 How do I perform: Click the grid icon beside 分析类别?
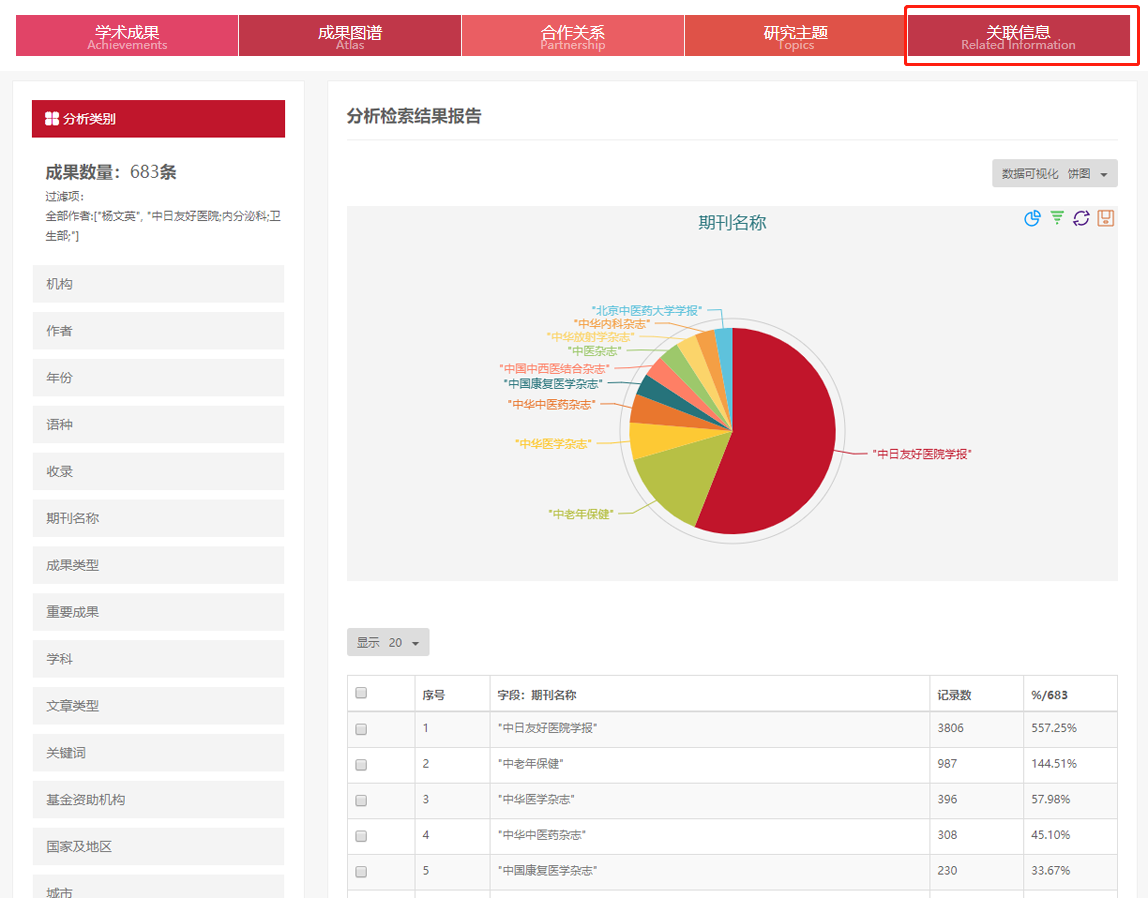pyautogui.click(x=52, y=119)
